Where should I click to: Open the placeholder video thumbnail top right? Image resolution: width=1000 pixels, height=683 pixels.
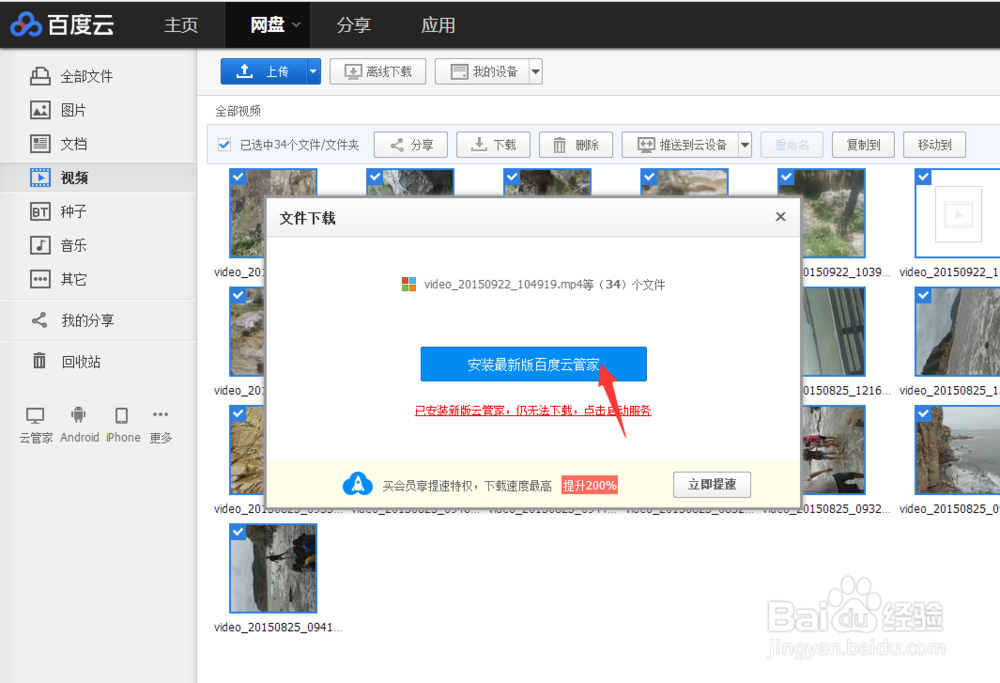[x=957, y=213]
